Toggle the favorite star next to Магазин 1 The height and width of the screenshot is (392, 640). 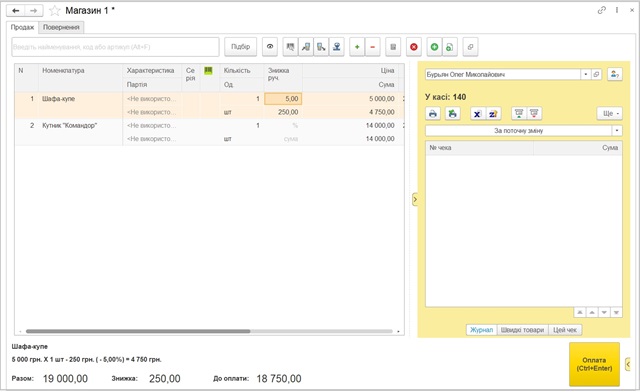55,11
